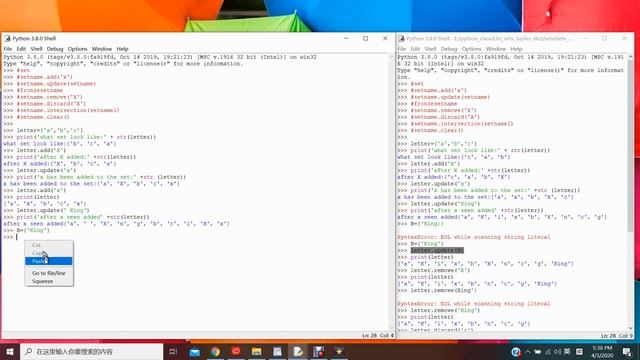Choose Paste from the context menu

[49, 261]
